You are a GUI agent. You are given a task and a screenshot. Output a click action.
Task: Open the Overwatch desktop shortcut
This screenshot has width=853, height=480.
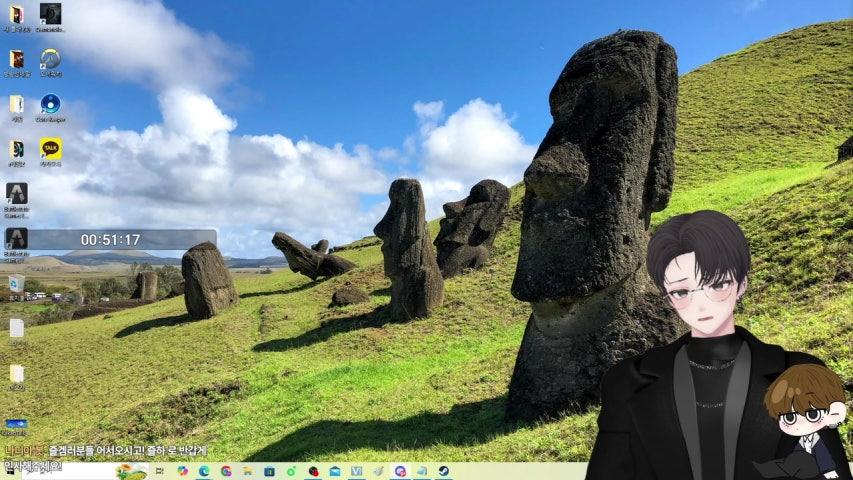tap(50, 58)
